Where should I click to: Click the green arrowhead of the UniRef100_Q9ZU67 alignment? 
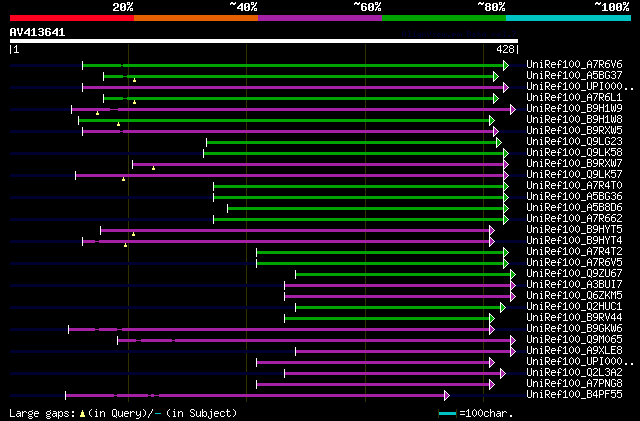click(513, 275)
